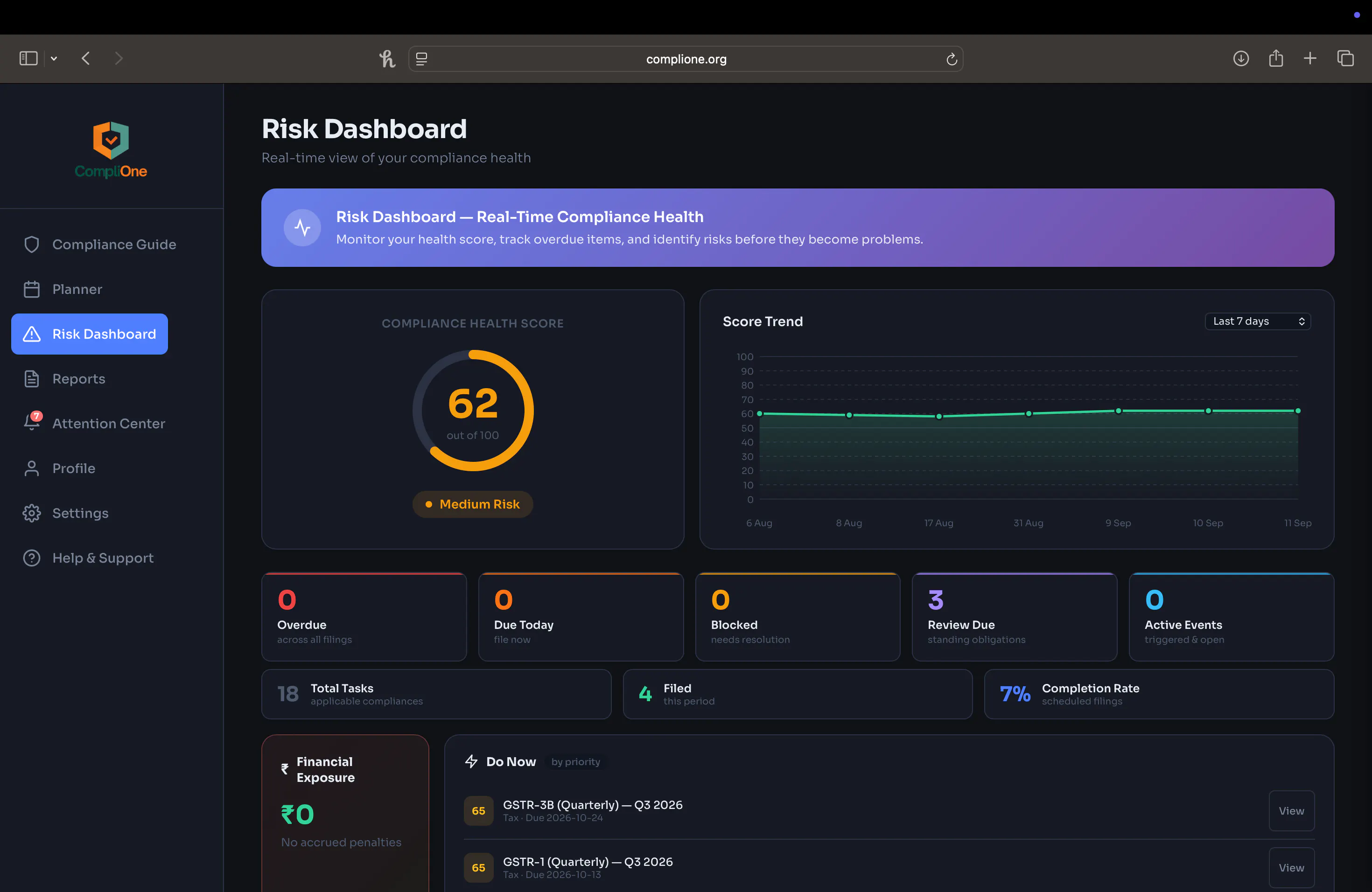1372x892 pixels.
Task: Click the "by priority" label
Action: pyautogui.click(x=575, y=762)
